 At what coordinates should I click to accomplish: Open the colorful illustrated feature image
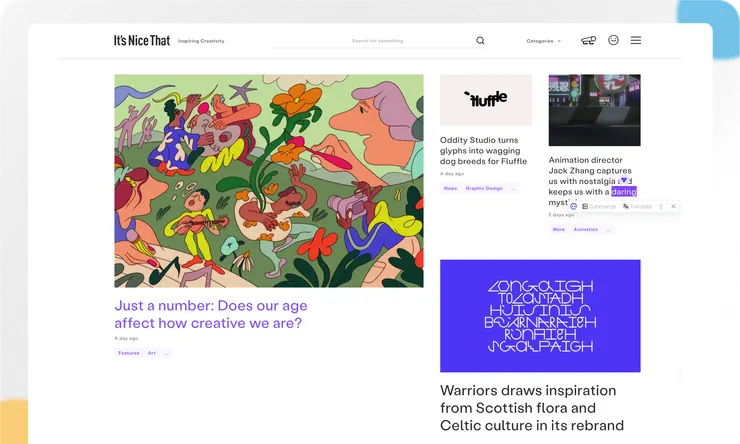point(269,181)
